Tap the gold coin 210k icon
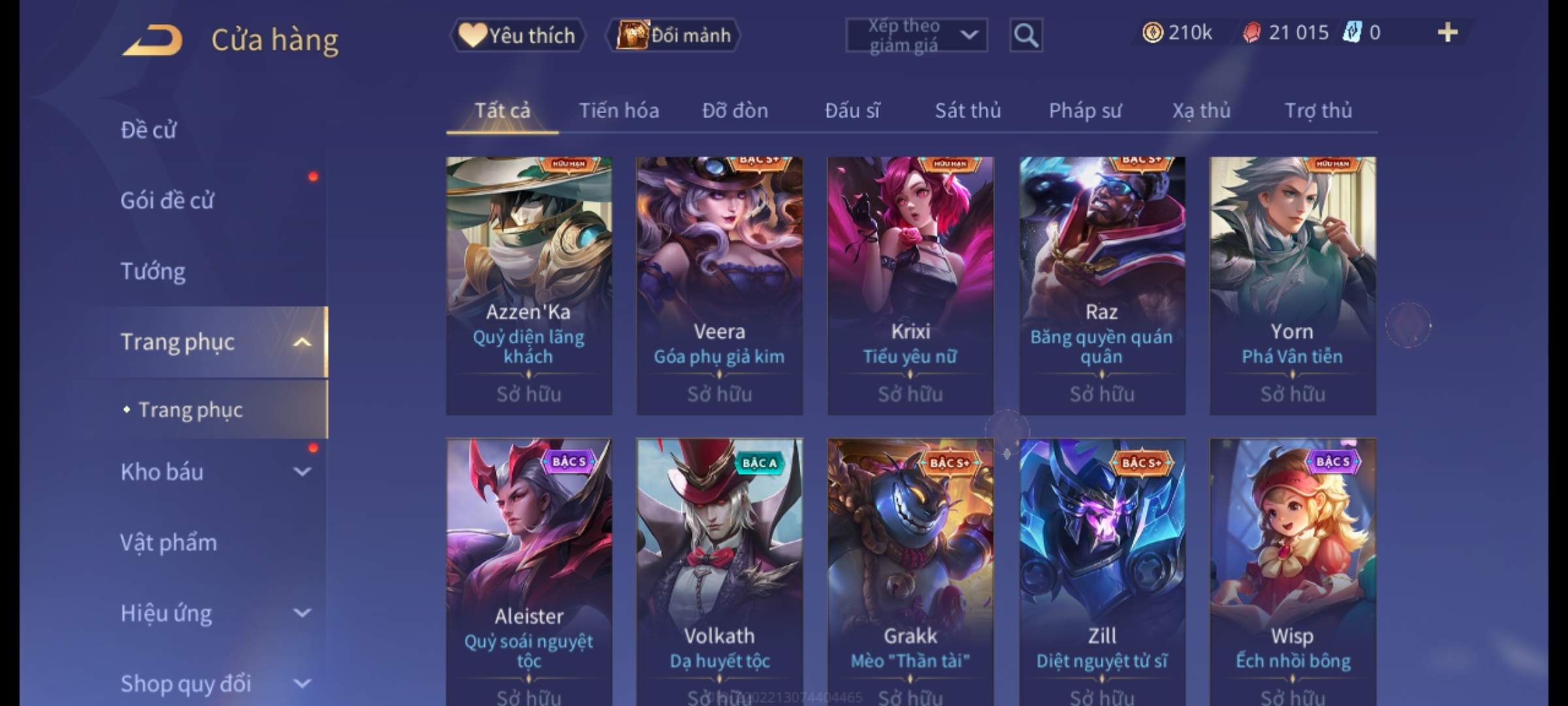The height and width of the screenshot is (706, 1568). [1152, 33]
